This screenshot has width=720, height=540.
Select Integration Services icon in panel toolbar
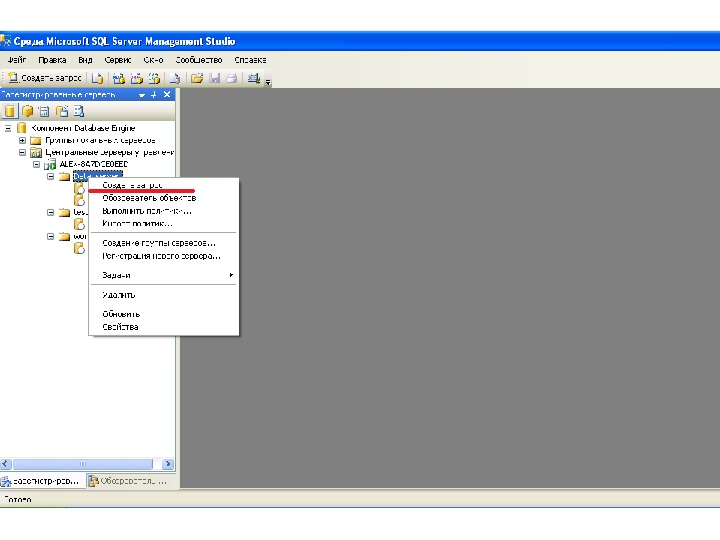click(x=79, y=111)
